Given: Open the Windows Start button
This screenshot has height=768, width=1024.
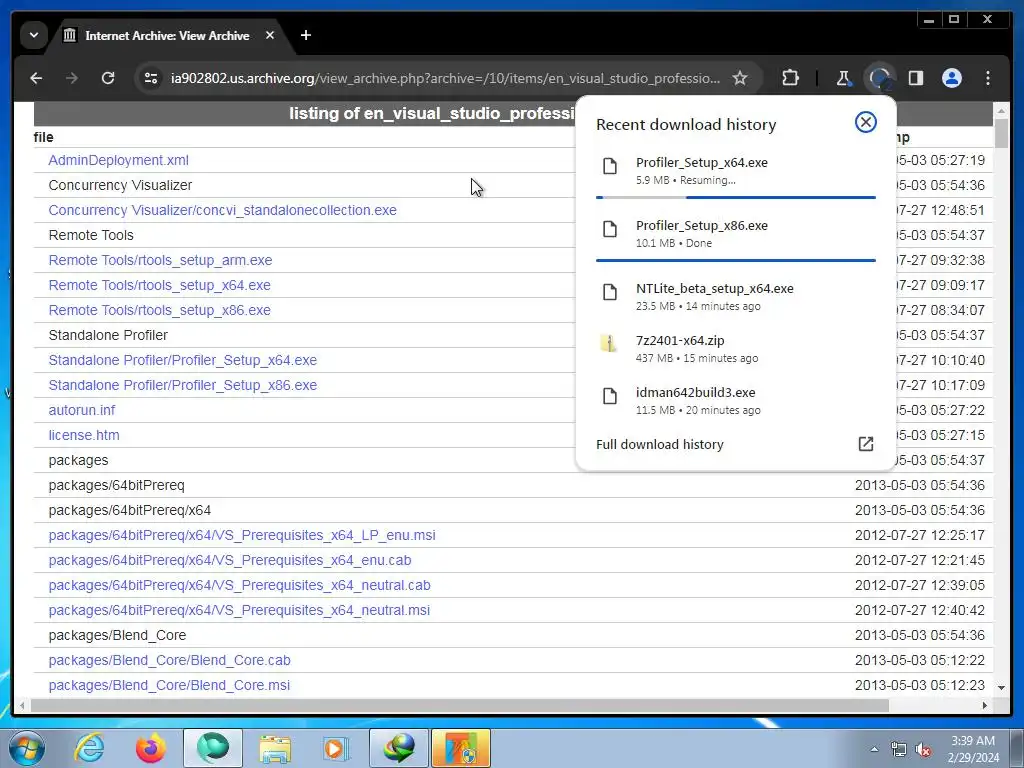Looking at the screenshot, I should (26, 748).
